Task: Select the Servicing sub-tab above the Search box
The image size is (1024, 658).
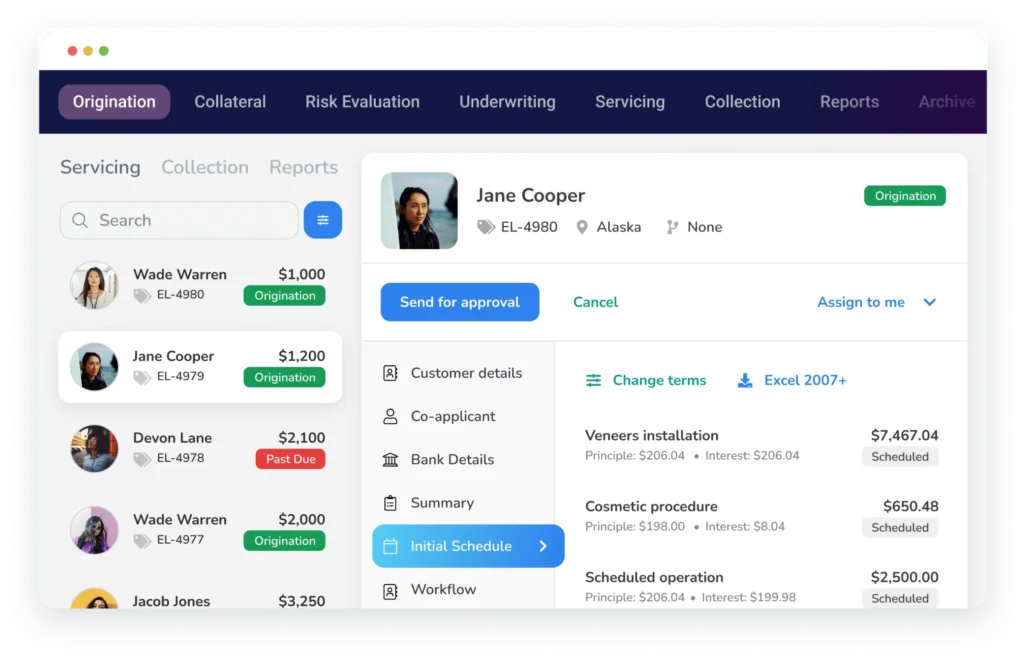Action: pos(101,167)
